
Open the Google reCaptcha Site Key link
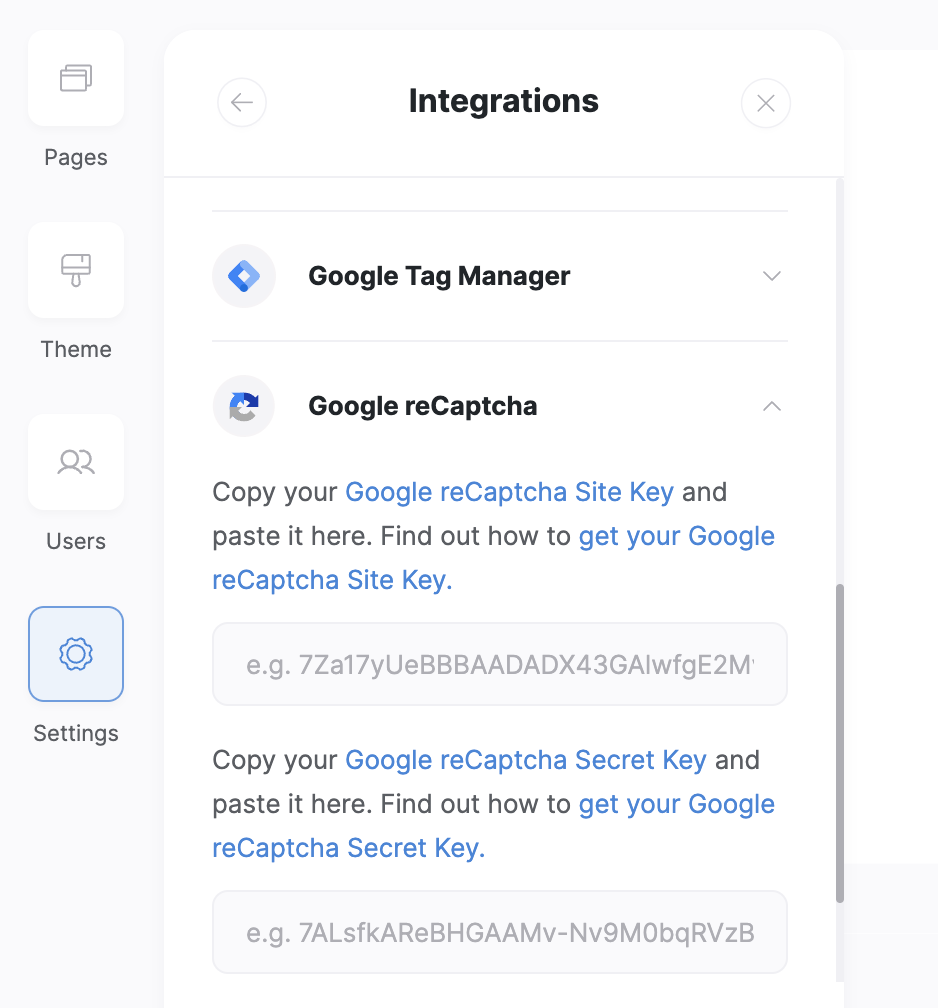point(510,492)
